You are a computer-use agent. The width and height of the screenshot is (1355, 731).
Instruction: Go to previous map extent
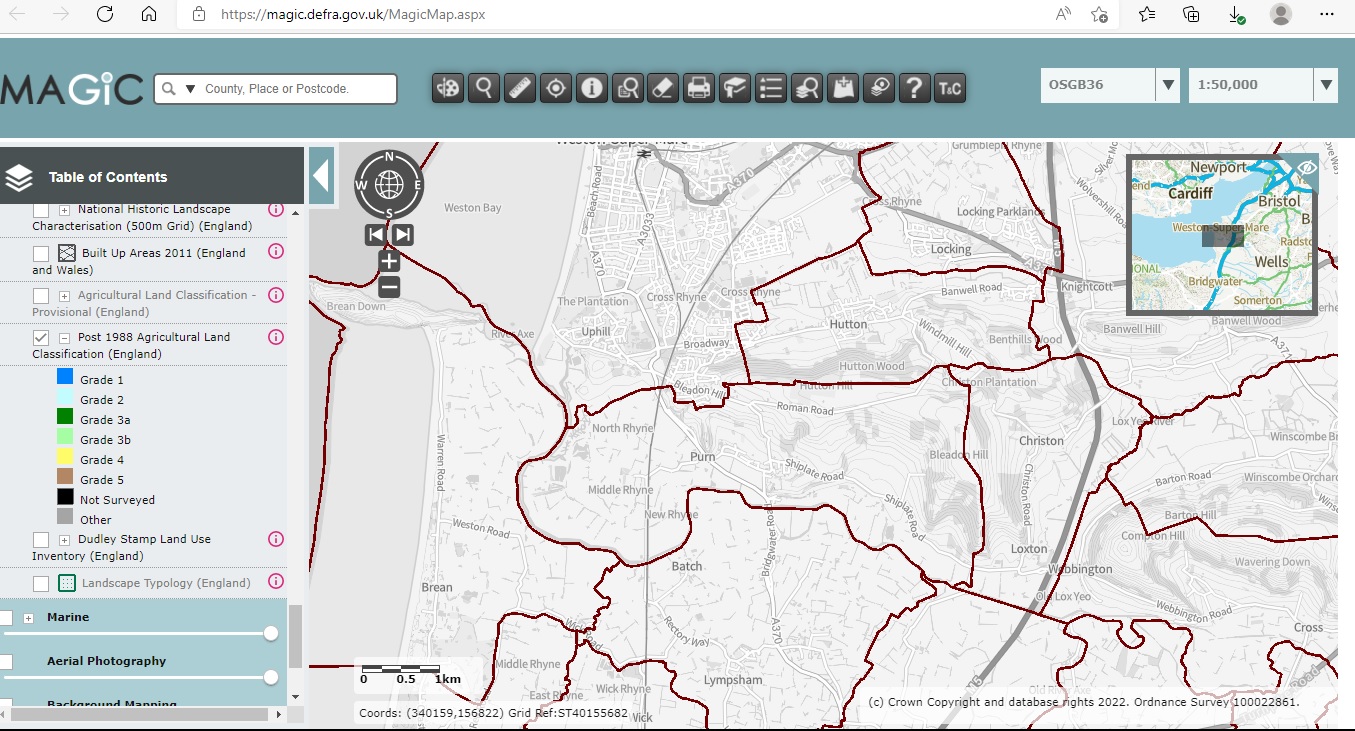375,234
